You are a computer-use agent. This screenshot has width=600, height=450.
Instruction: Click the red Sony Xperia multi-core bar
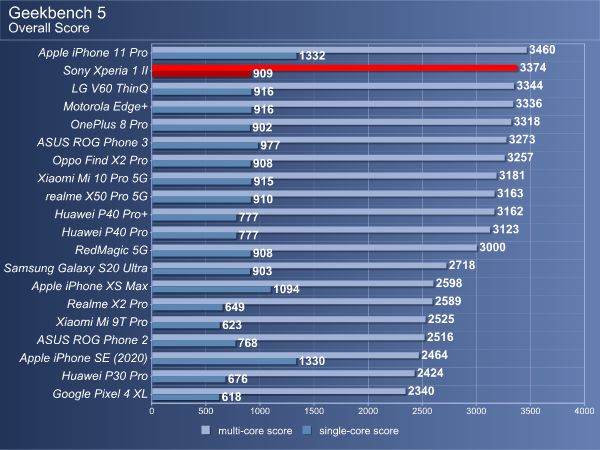[x=335, y=68]
